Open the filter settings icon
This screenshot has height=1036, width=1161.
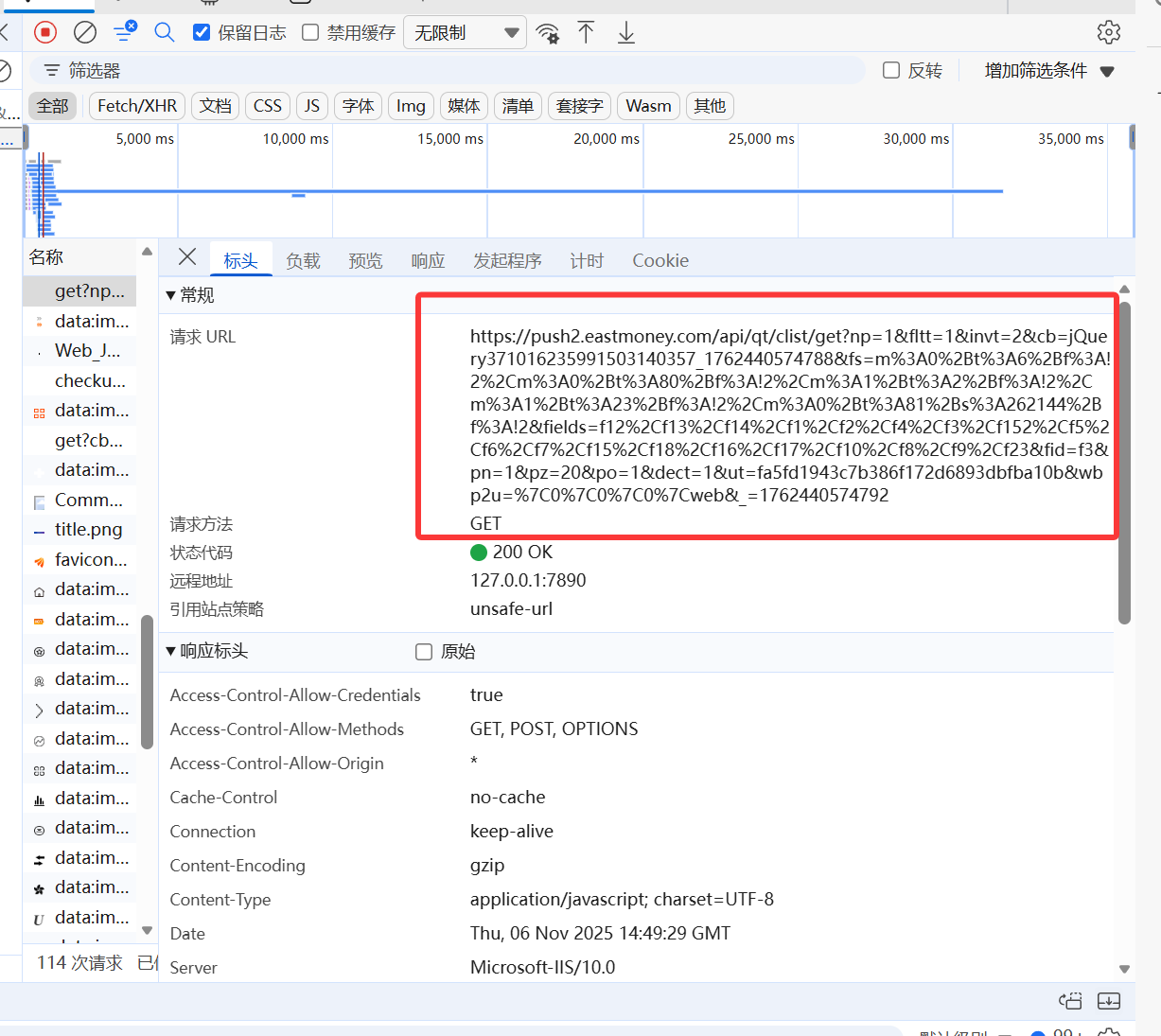(124, 31)
